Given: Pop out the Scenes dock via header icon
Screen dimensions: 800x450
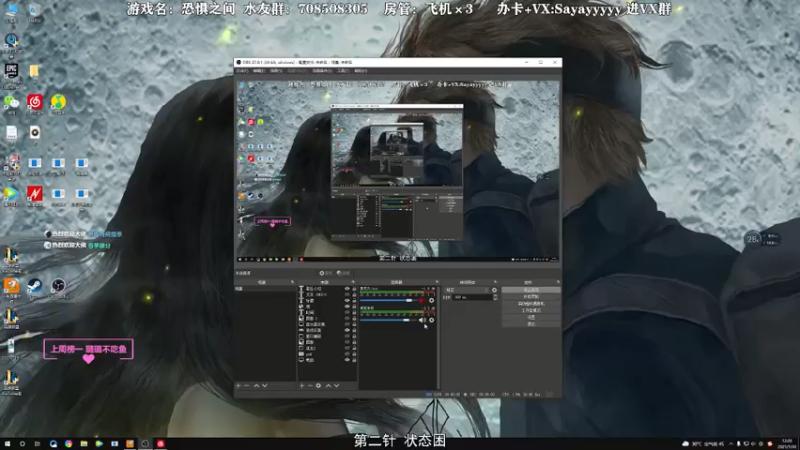Looking at the screenshot, I should tap(292, 282).
